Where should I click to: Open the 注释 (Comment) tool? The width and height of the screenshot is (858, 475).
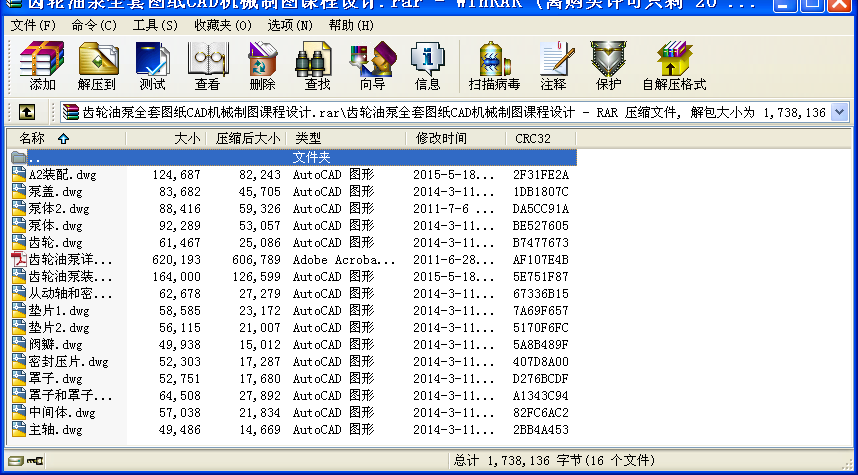pyautogui.click(x=553, y=66)
